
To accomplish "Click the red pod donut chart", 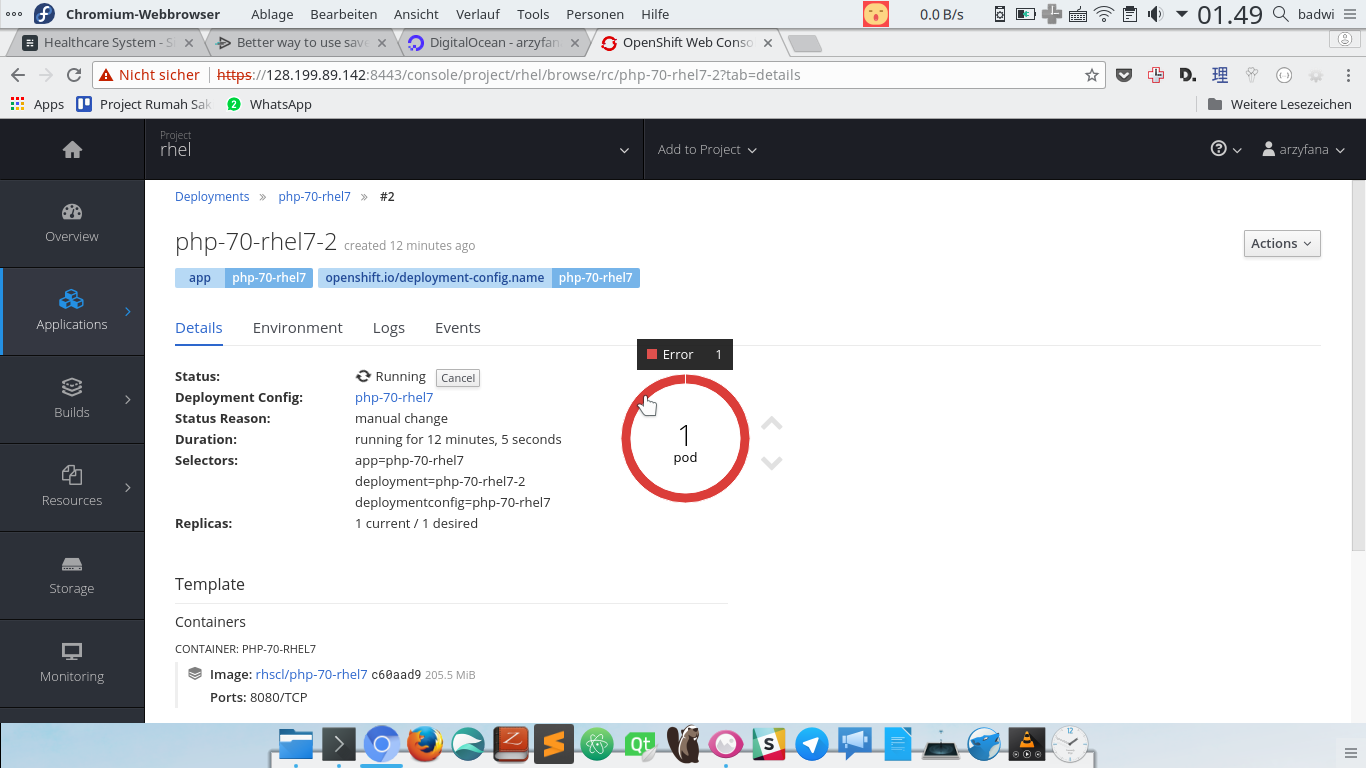I will click(686, 439).
